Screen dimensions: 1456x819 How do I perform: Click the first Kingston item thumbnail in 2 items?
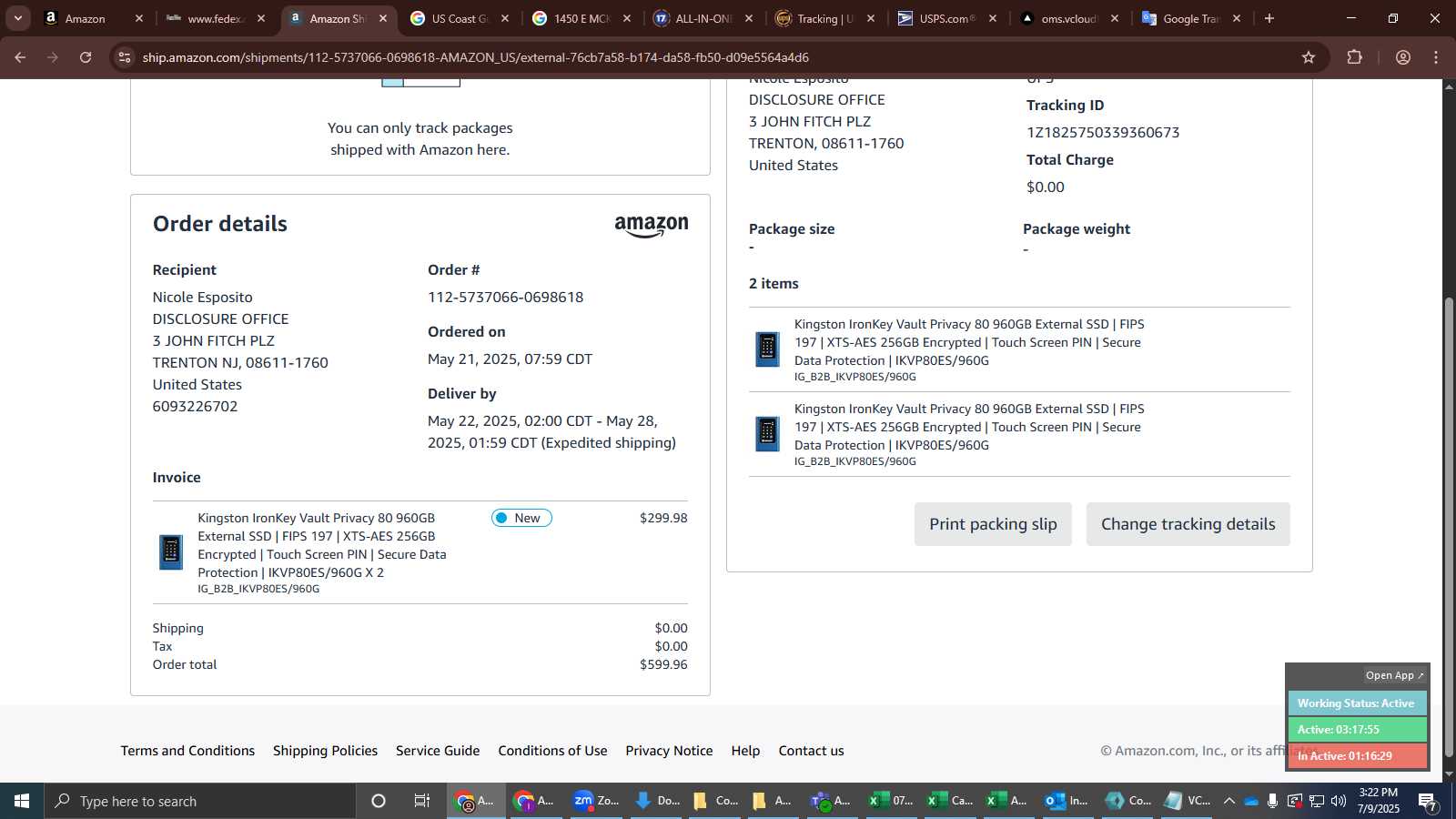click(767, 349)
